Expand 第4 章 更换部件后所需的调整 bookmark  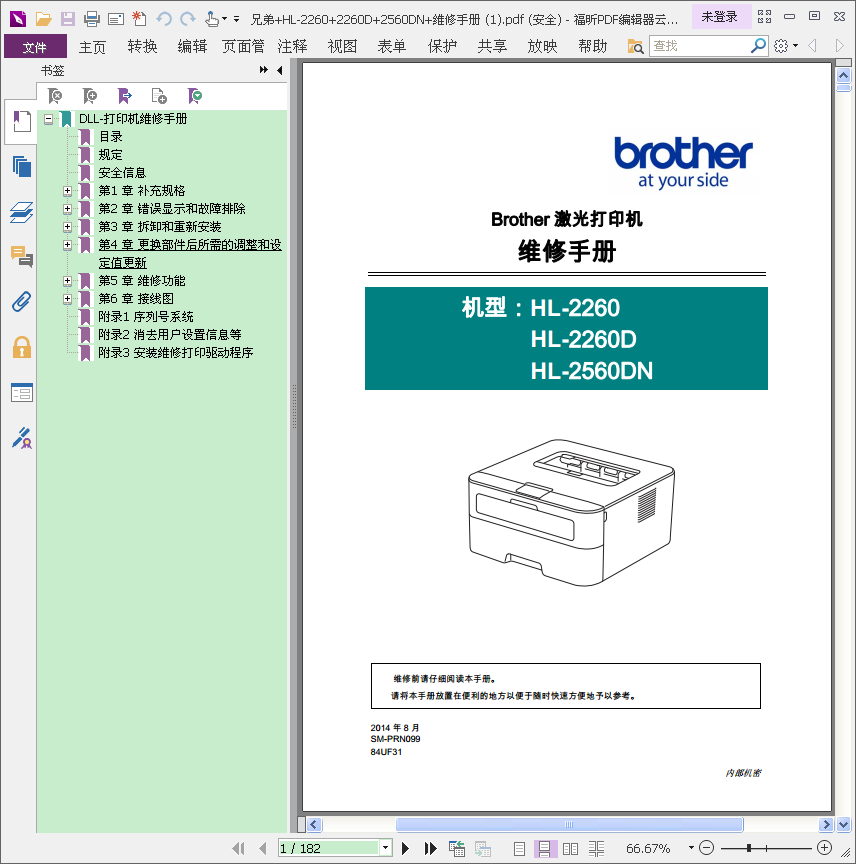(x=67, y=245)
